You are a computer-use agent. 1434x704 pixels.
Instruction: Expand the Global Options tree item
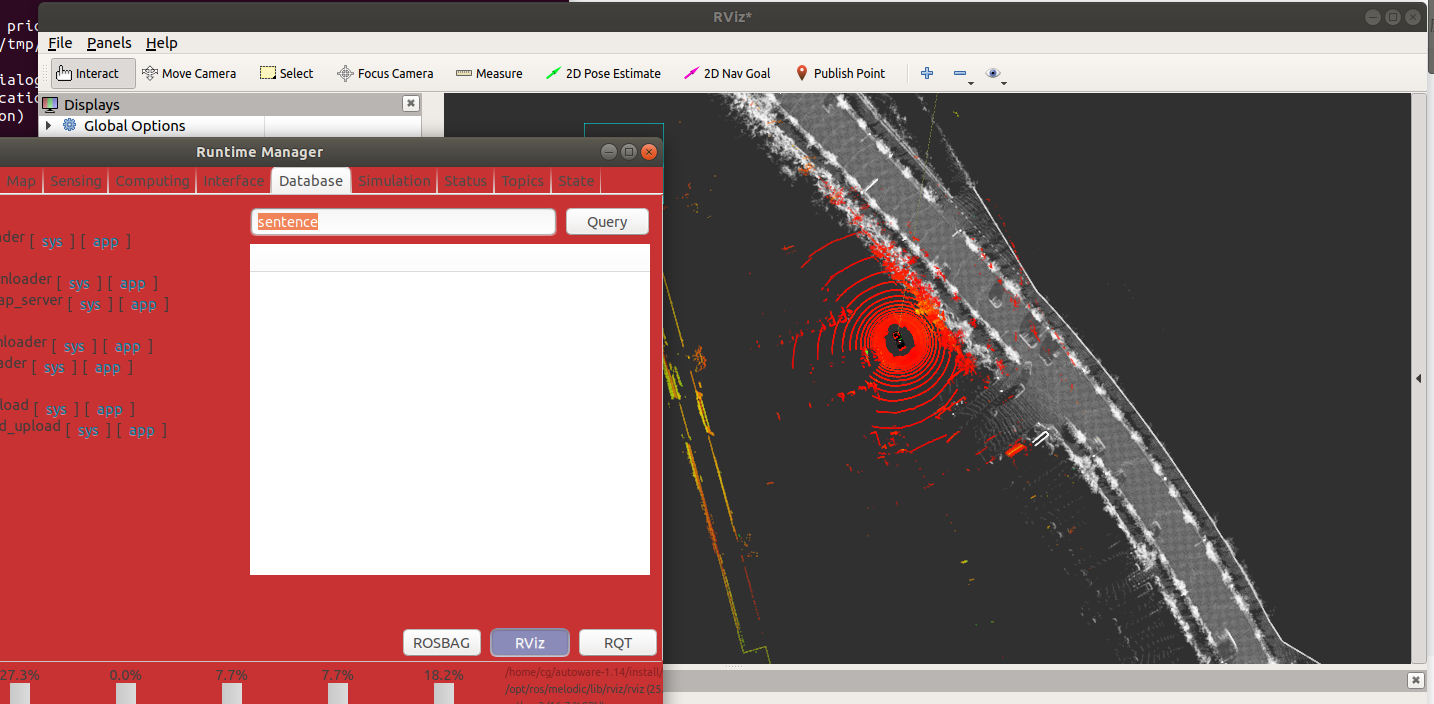point(48,126)
